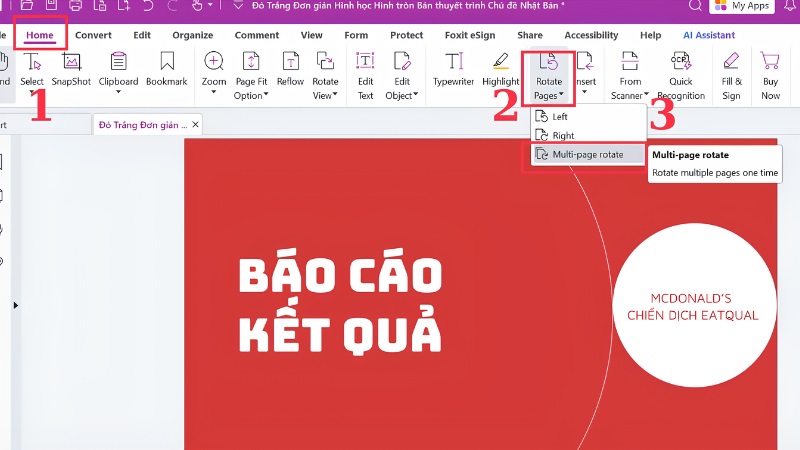The height and width of the screenshot is (450, 800).
Task: Expand left navigation panel arrow
Action: tap(16, 305)
